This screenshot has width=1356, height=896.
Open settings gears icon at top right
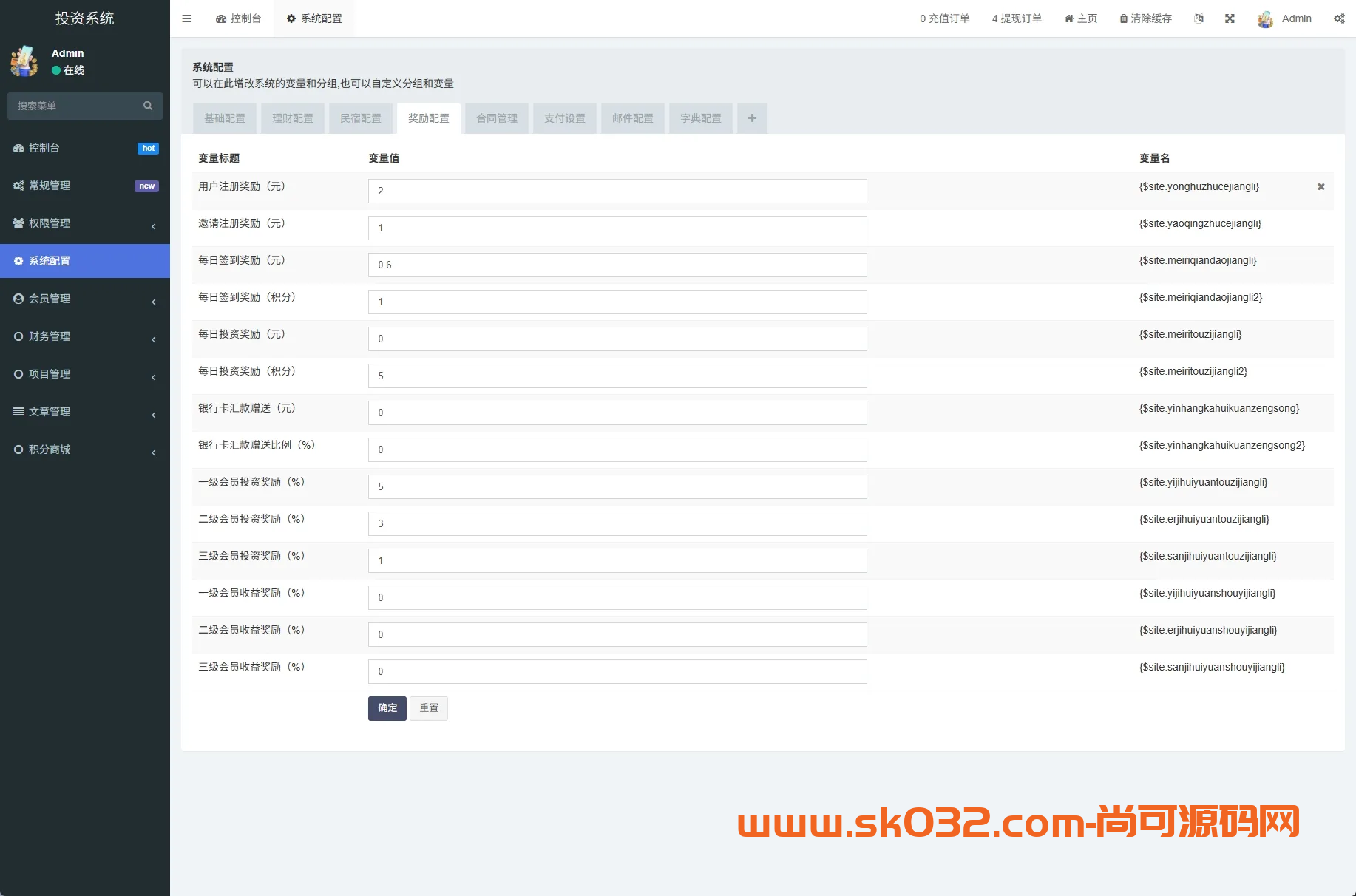coord(1340,18)
